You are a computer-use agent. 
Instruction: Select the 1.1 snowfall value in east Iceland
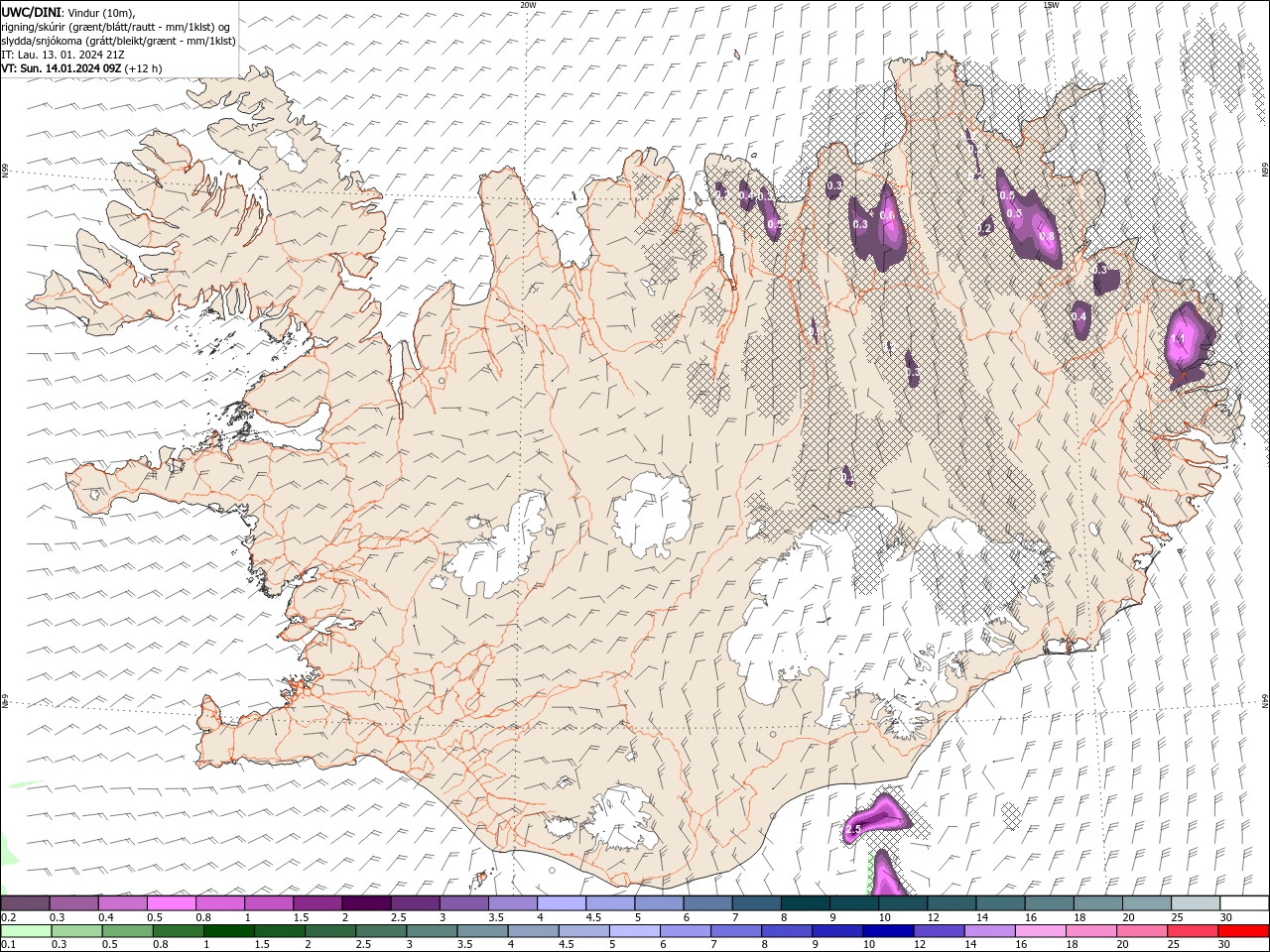[1179, 339]
